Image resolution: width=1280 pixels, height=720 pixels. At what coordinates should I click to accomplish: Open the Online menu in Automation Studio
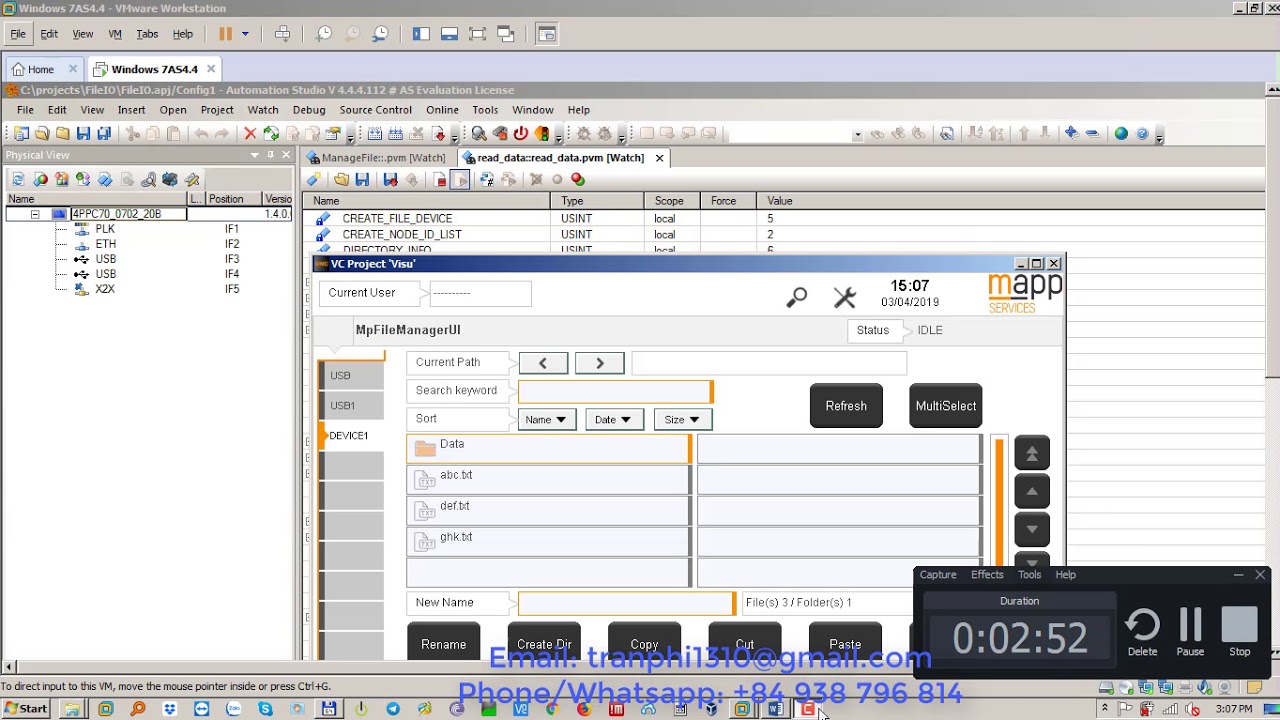click(442, 110)
